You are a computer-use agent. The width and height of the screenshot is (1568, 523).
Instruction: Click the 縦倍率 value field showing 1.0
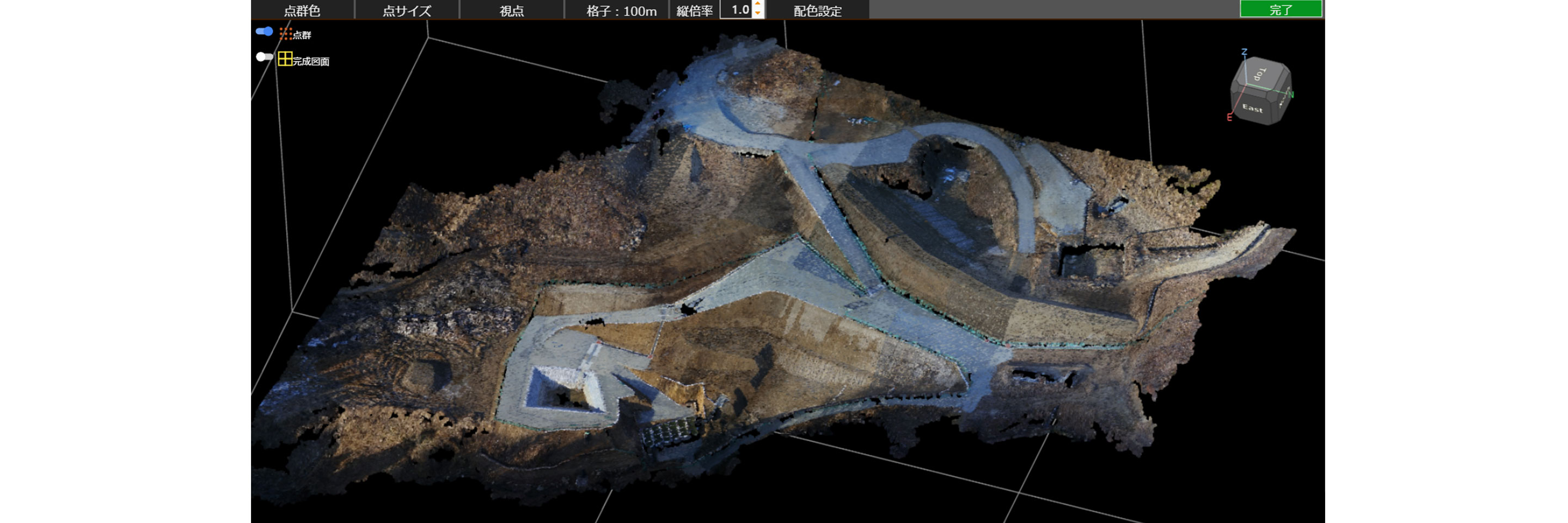pos(738,10)
